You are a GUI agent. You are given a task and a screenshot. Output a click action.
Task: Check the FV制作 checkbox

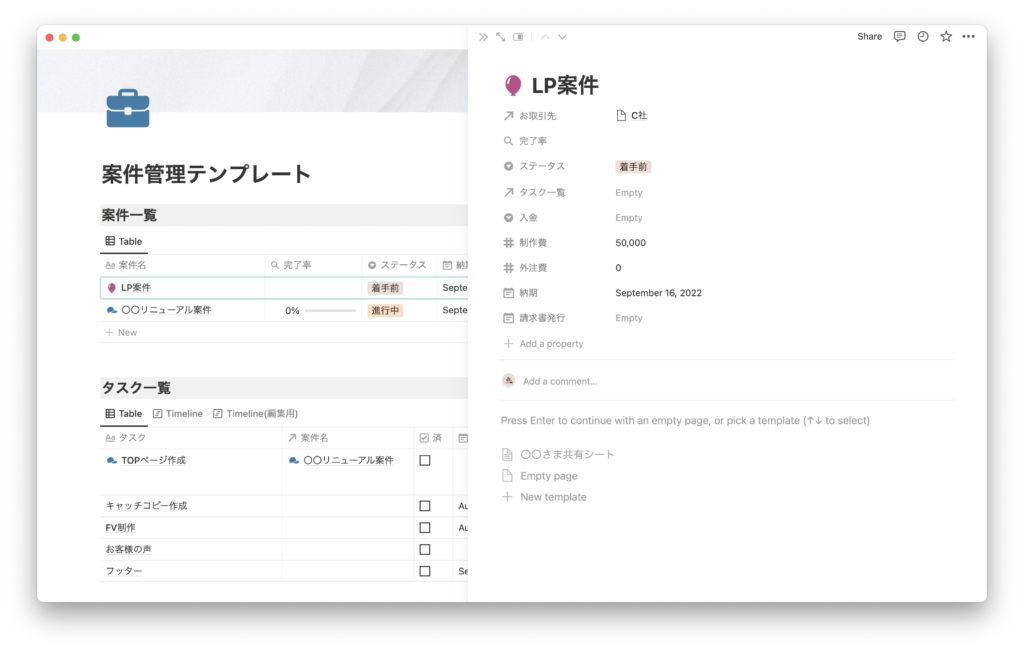[425, 528]
